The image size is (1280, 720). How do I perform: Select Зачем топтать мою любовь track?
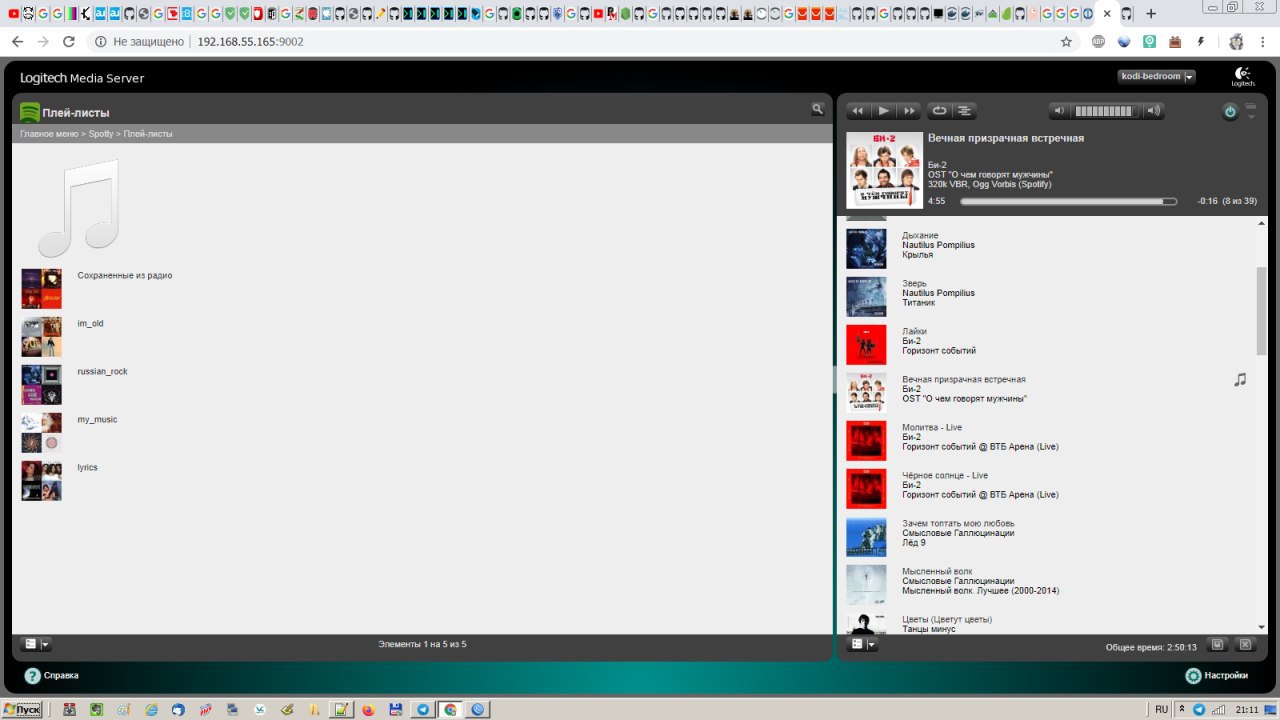pyautogui.click(x=958, y=523)
